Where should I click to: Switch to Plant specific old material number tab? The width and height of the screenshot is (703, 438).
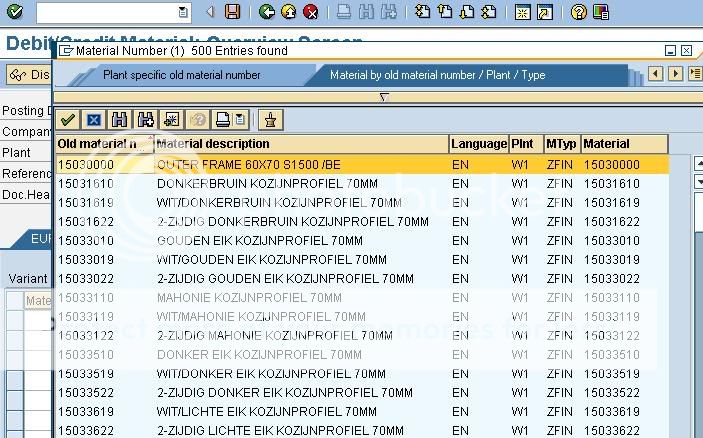point(181,75)
